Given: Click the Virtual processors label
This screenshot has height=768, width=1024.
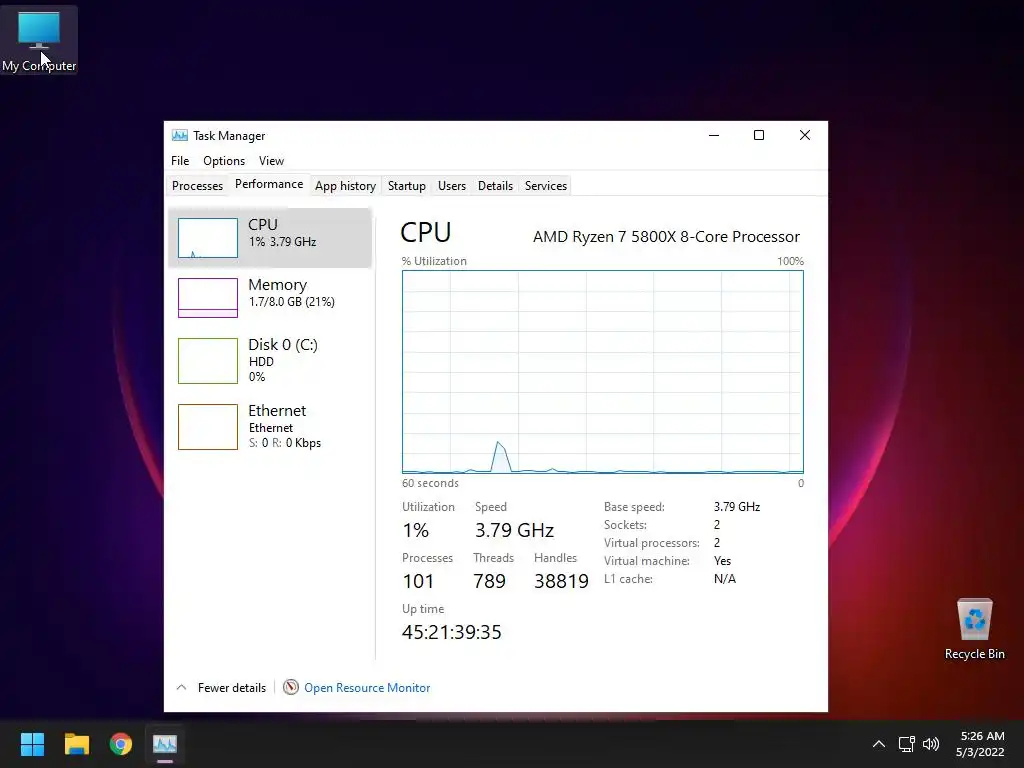Looking at the screenshot, I should (x=651, y=543).
